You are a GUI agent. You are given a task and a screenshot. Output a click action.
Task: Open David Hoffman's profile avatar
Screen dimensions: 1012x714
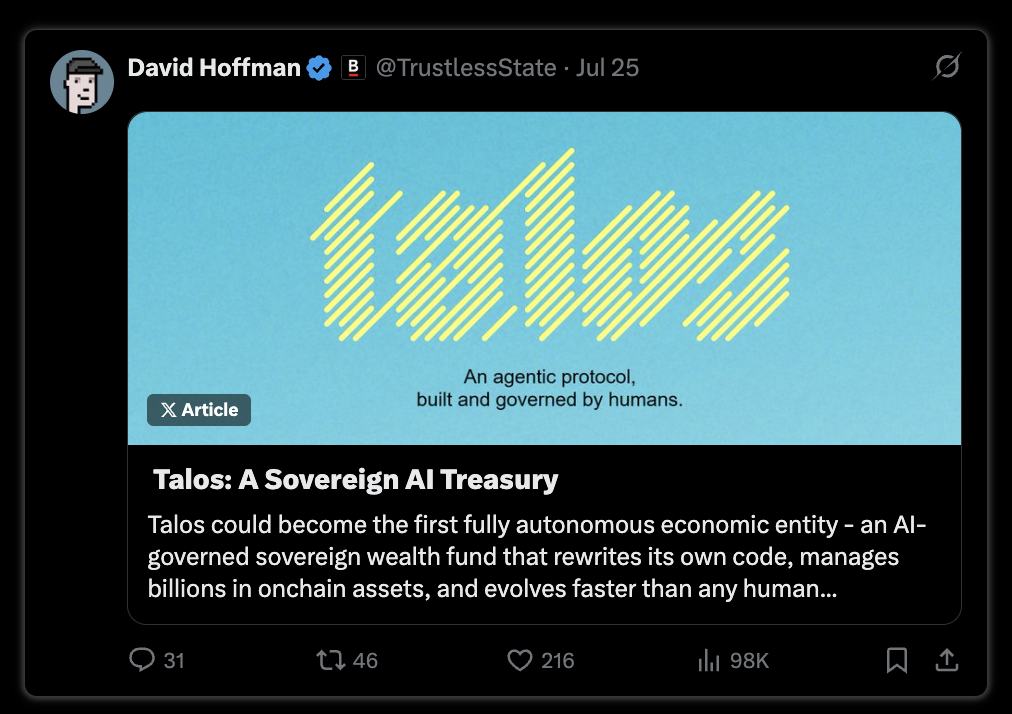[82, 82]
